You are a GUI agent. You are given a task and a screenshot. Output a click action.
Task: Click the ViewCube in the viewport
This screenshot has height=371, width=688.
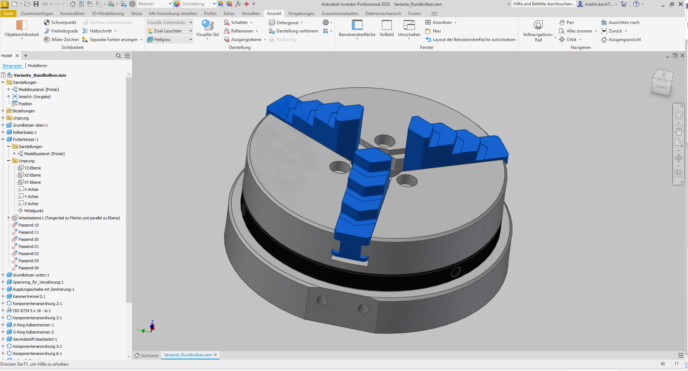(x=662, y=82)
